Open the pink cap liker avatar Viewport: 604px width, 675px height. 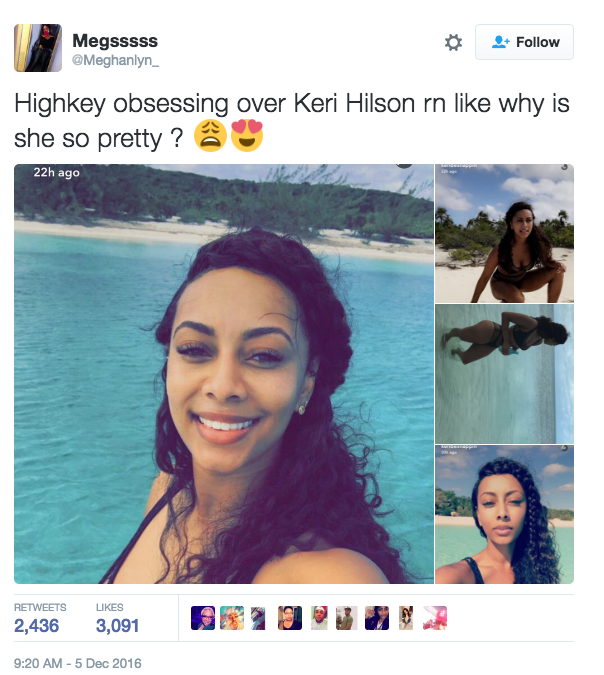point(435,618)
